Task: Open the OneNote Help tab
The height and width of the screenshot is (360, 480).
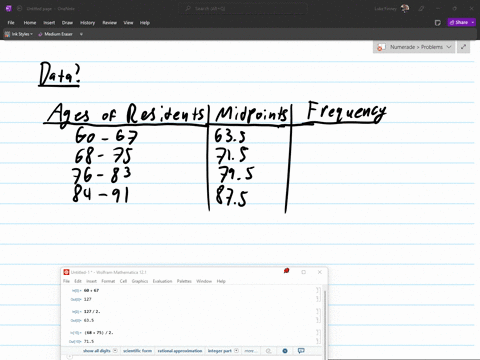Action: click(x=145, y=23)
